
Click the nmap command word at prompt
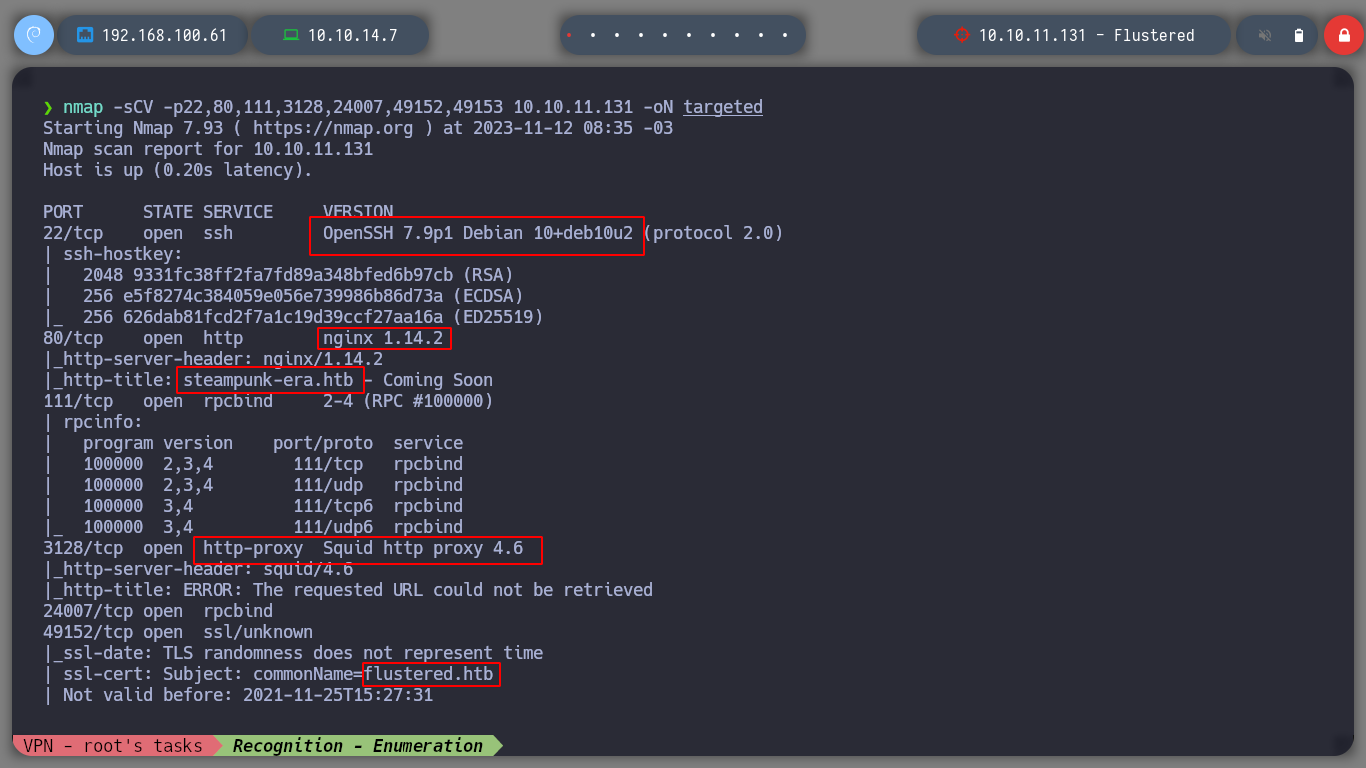tap(83, 107)
